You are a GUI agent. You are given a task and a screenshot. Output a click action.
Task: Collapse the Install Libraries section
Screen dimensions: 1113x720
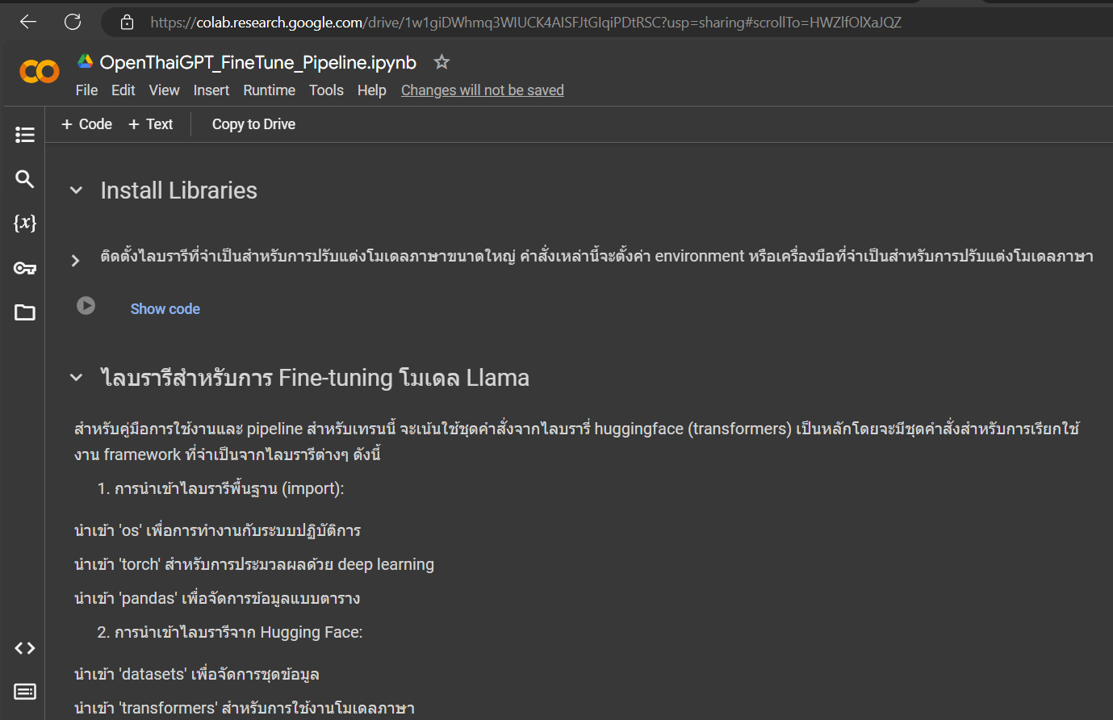tap(76, 188)
